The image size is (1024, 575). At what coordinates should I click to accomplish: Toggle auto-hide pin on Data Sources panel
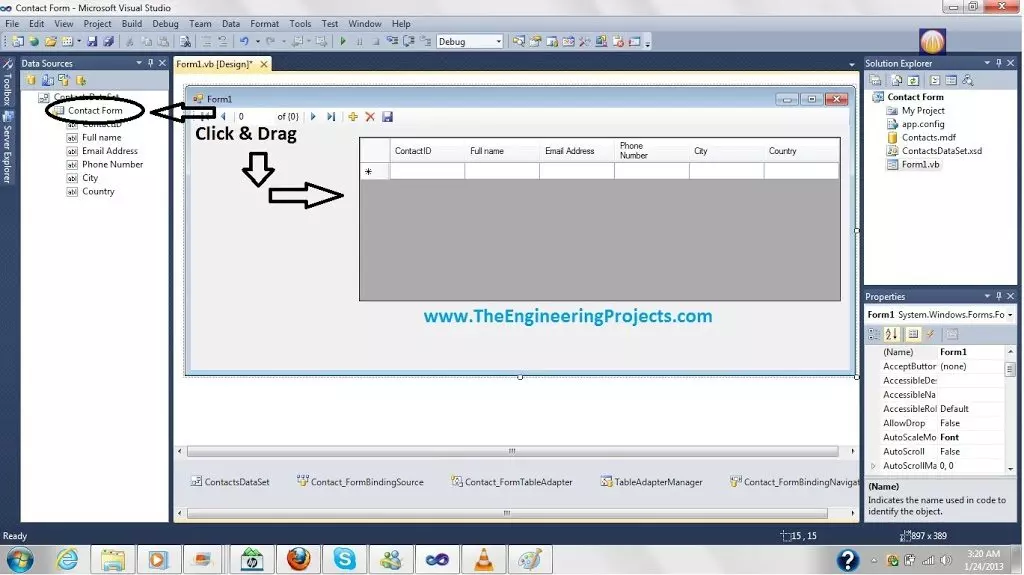click(150, 64)
